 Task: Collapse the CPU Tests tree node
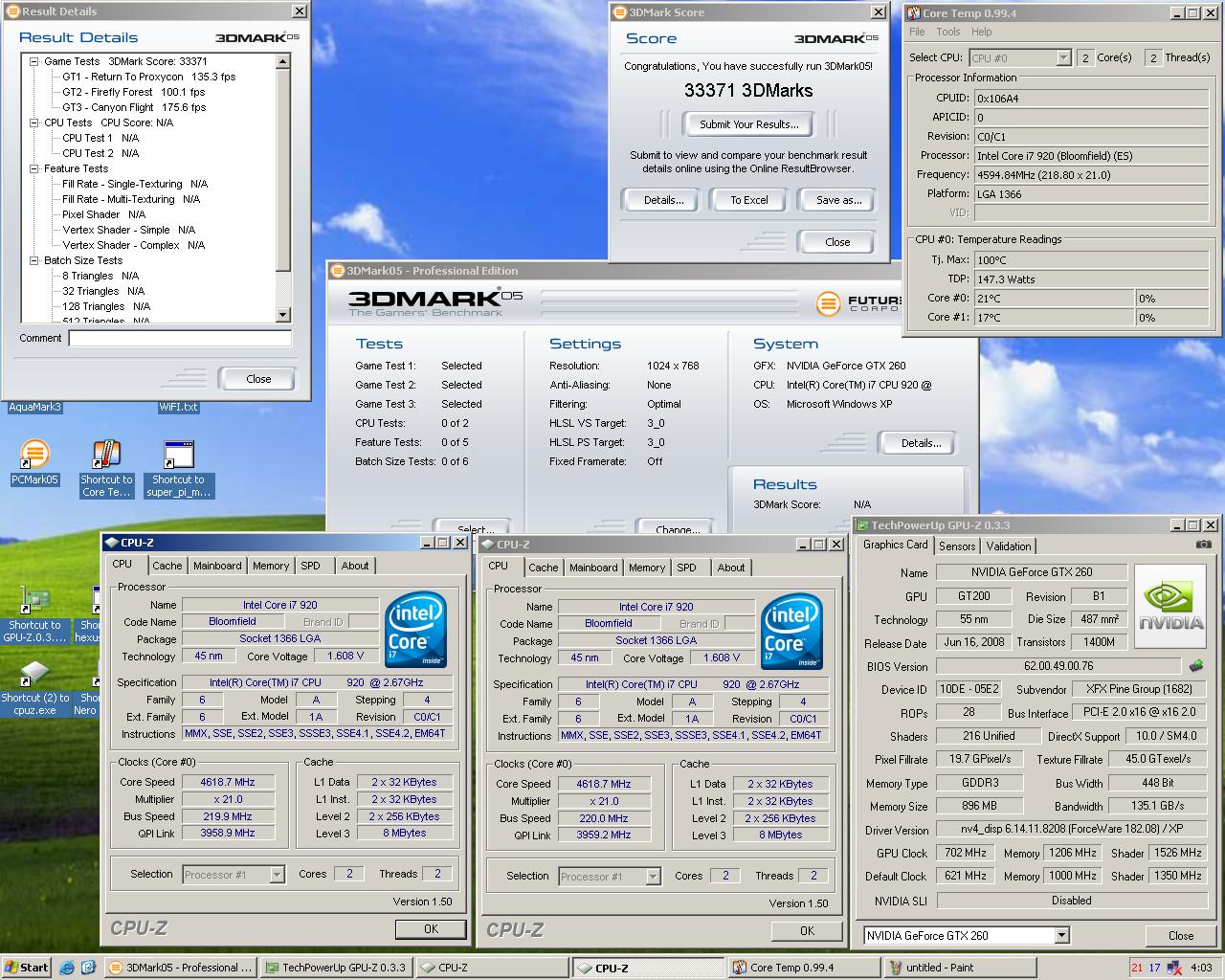pos(33,122)
